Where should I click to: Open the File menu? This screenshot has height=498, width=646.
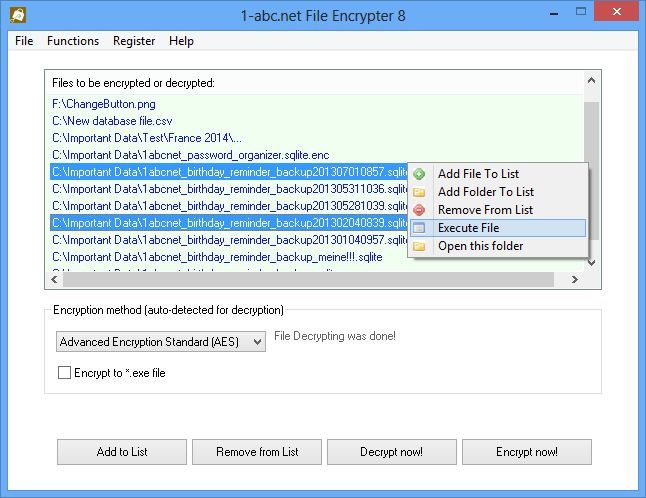(24, 41)
